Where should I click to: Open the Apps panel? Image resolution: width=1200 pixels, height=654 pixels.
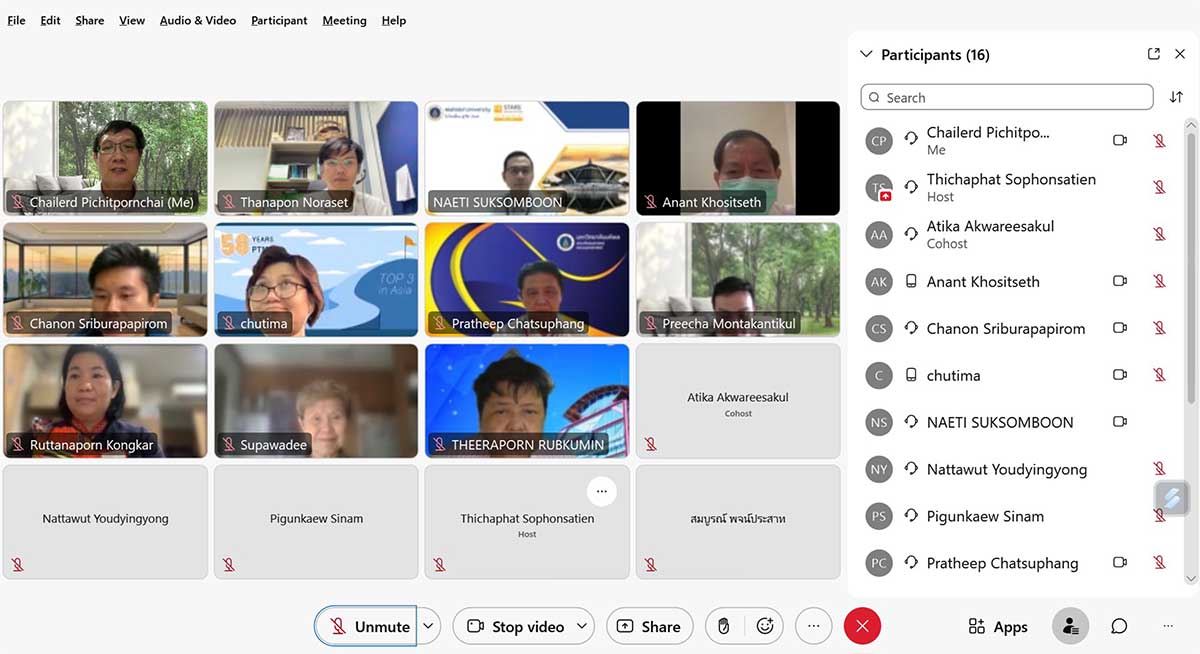click(x=998, y=626)
